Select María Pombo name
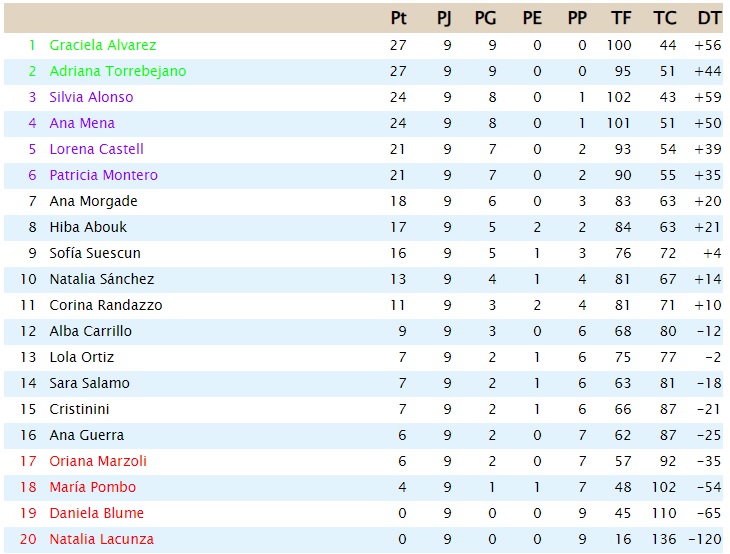The width and height of the screenshot is (730, 554). tap(93, 487)
